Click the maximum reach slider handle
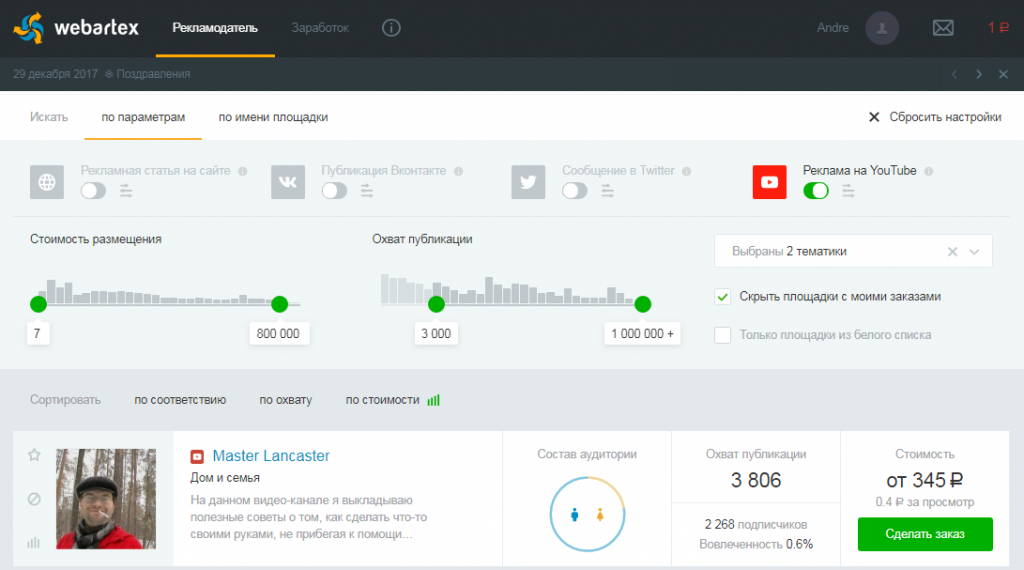 [x=643, y=304]
